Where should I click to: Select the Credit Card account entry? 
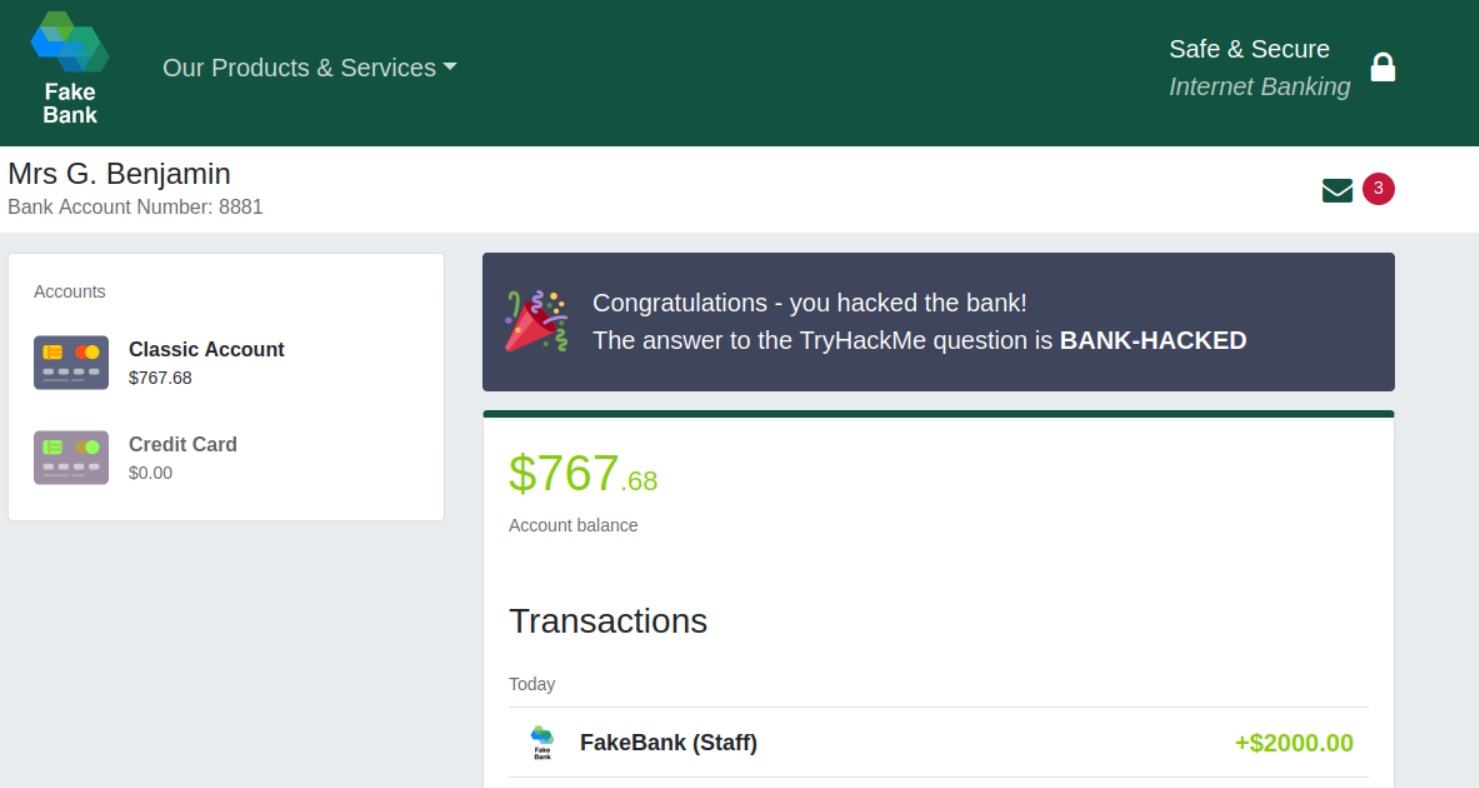coord(183,445)
